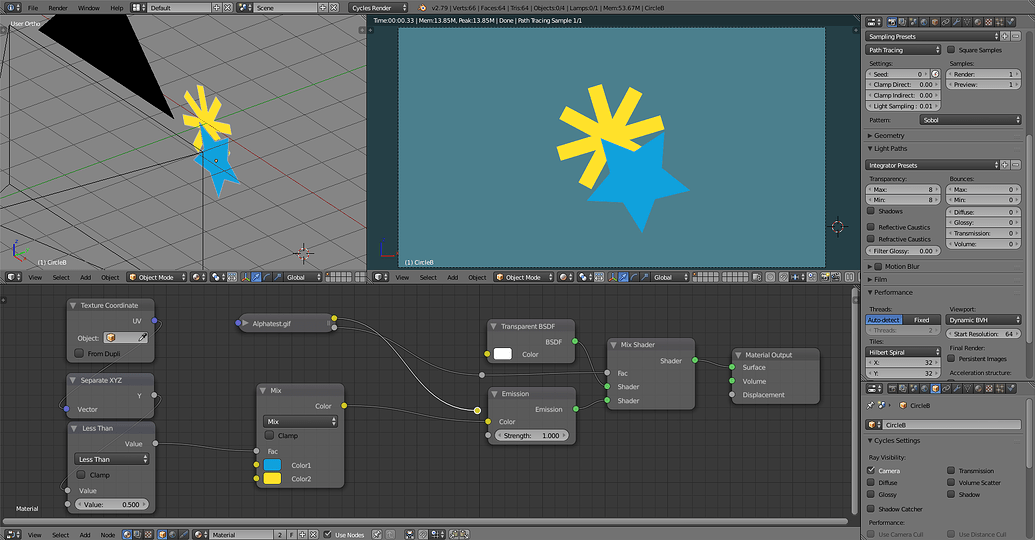The image size is (1035, 540).
Task: Click the Emission Strength field
Action: (531, 436)
